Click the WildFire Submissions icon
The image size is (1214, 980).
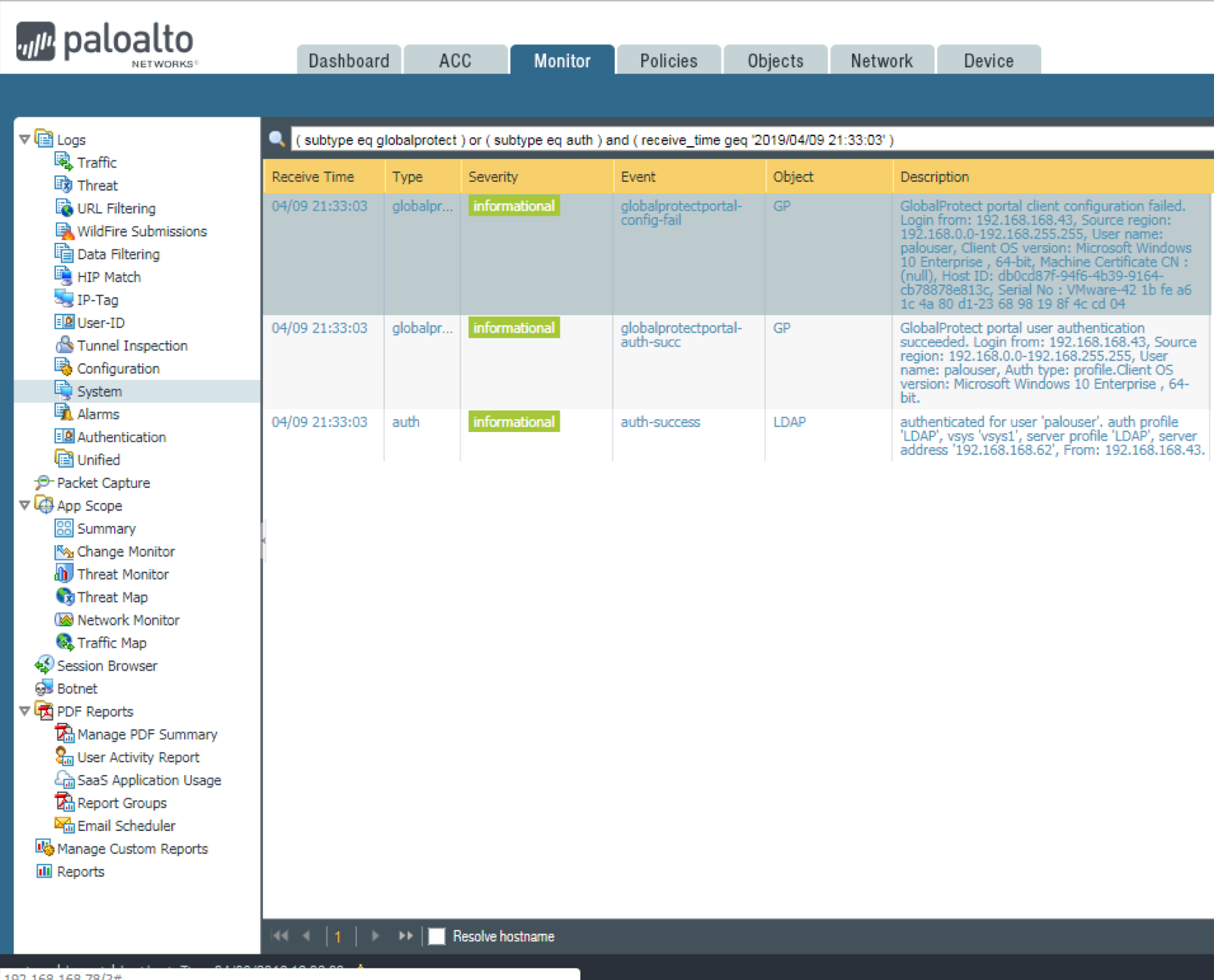pyautogui.click(x=64, y=231)
